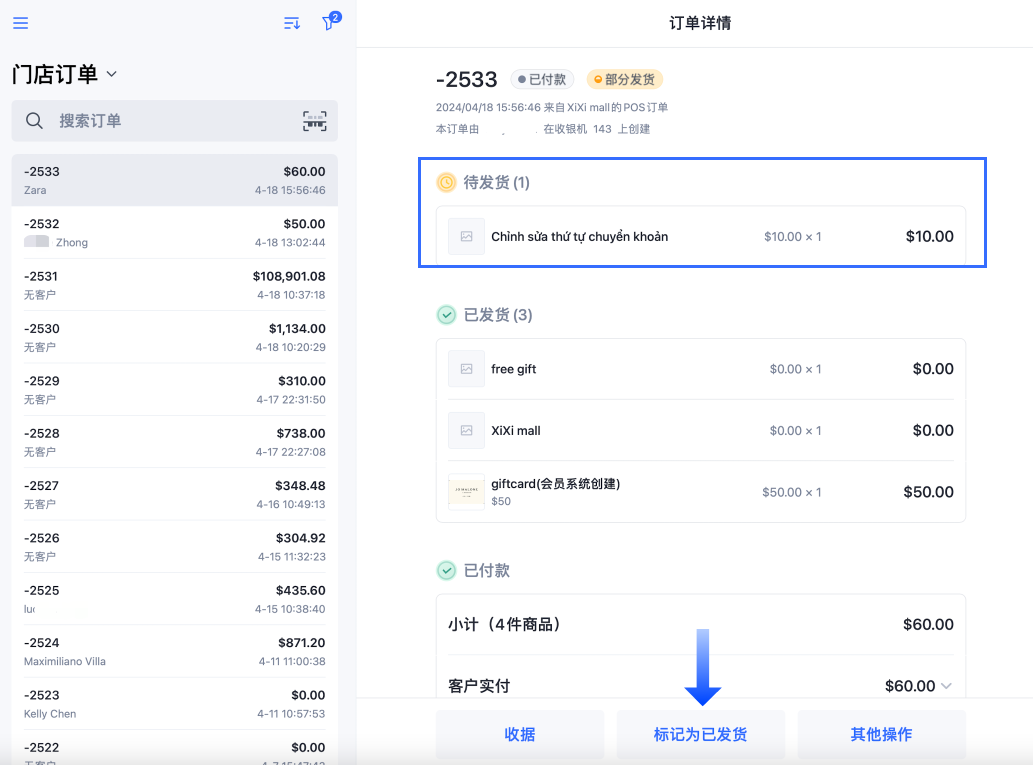Screen dimensions: 1033x765
Task: Click the 订单详情 page title
Action: [x=700, y=23]
